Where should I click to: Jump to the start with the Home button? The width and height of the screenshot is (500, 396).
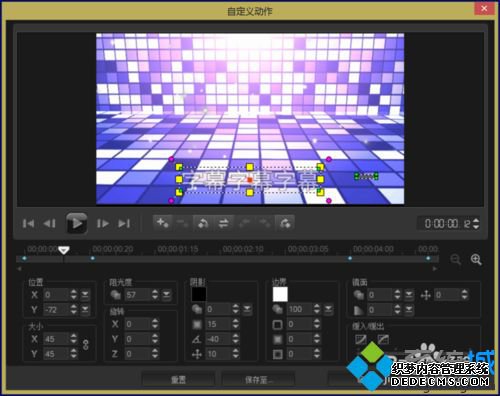tap(28, 223)
